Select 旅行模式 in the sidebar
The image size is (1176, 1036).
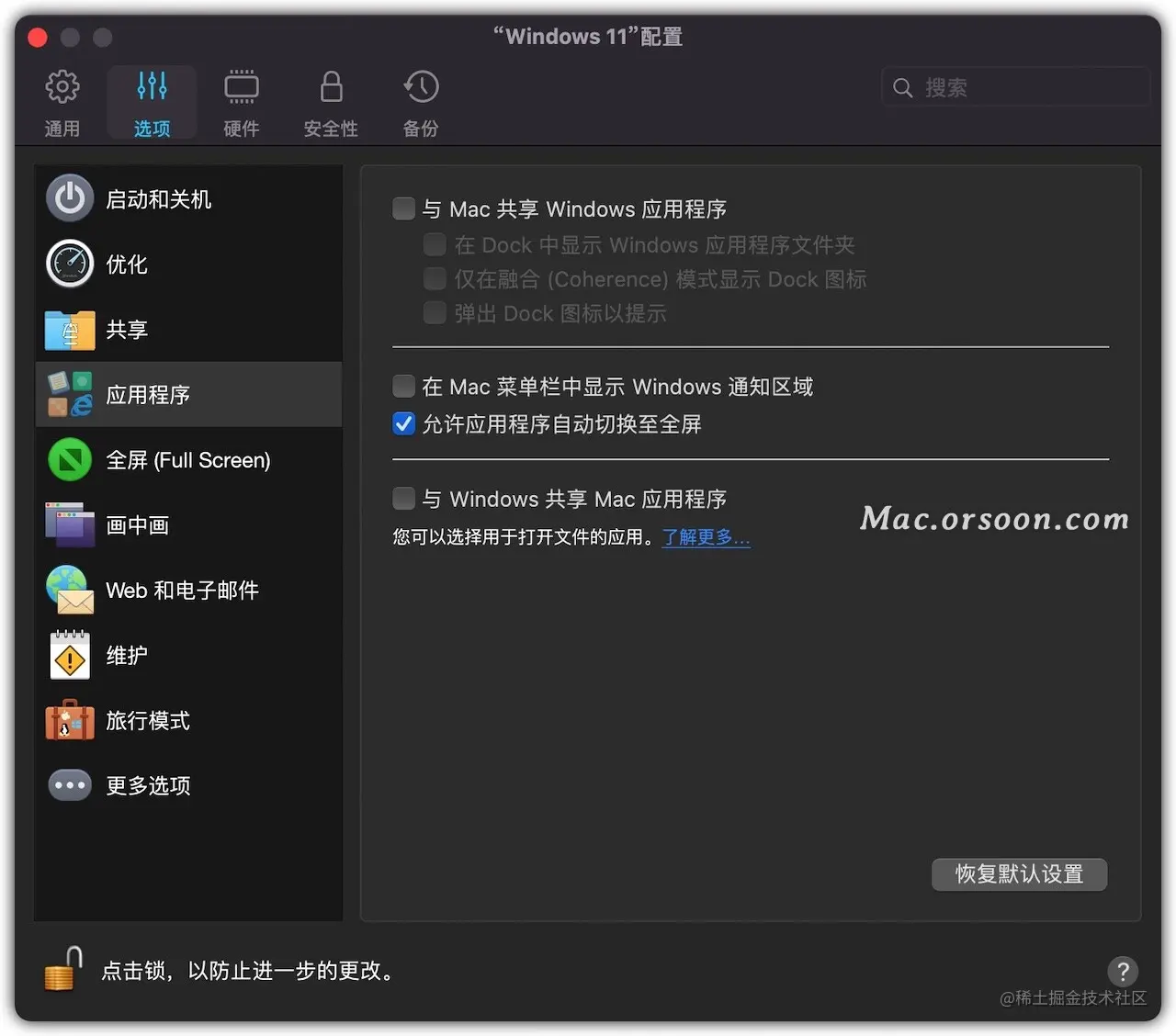(x=148, y=721)
